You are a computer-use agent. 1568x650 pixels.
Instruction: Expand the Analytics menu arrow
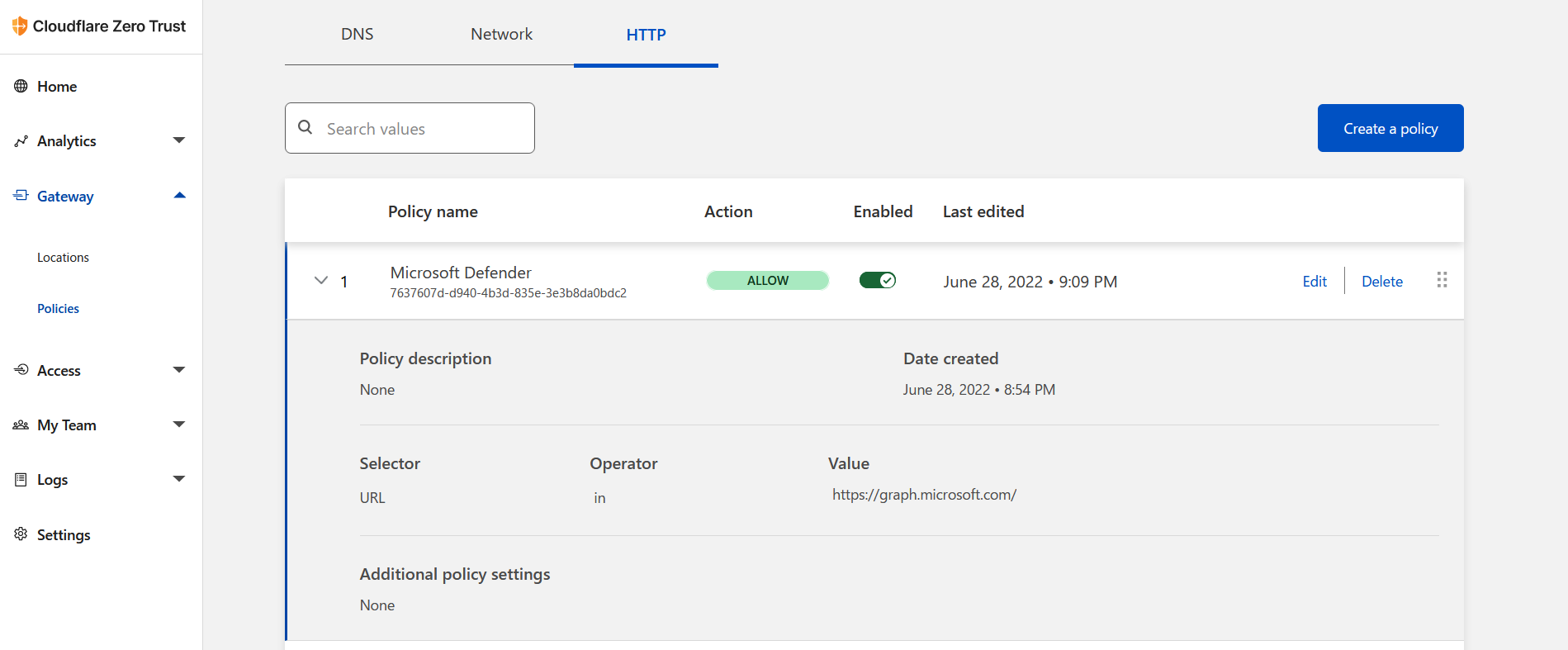tap(179, 140)
